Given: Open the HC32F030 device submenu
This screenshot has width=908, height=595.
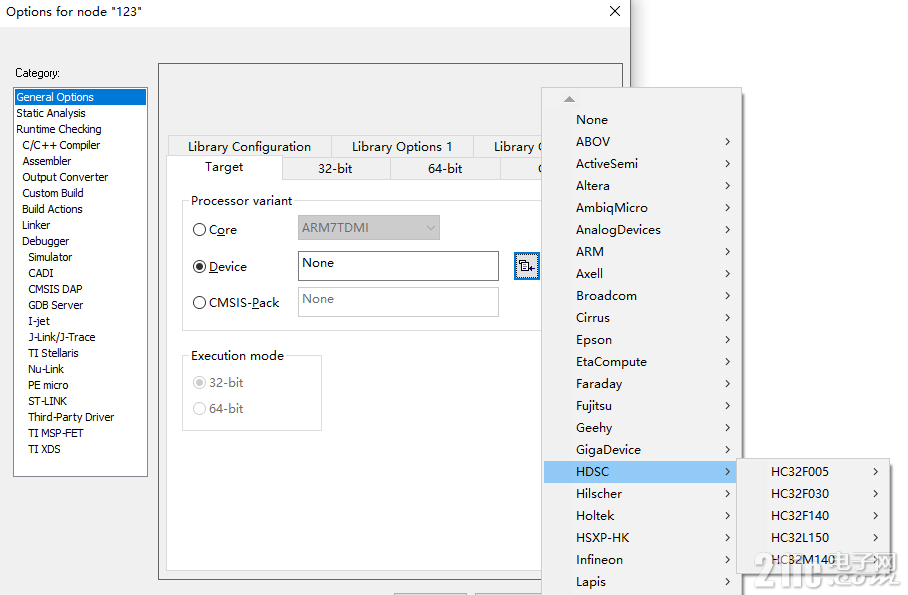Looking at the screenshot, I should click(812, 494).
